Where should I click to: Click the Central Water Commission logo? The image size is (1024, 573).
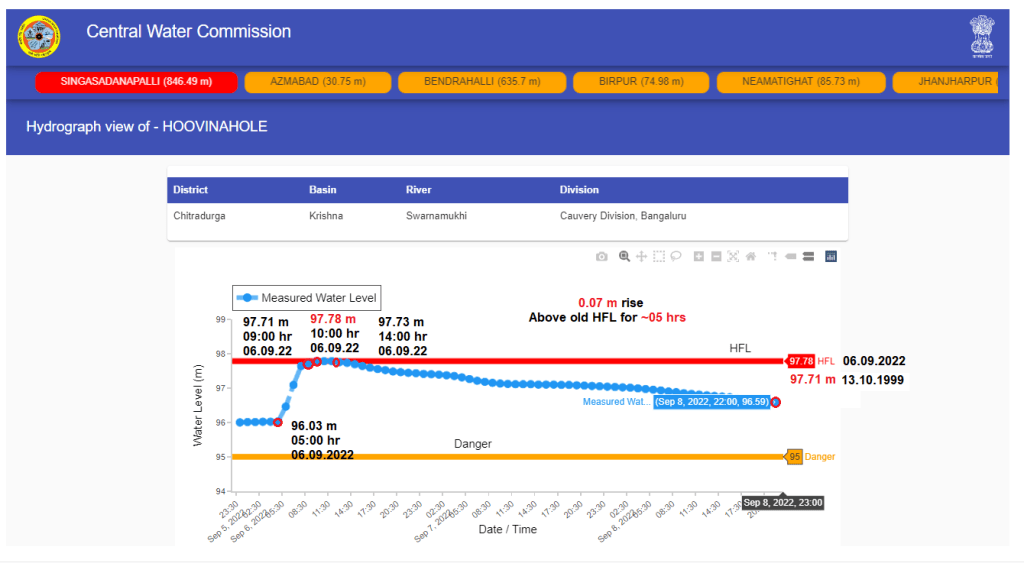[x=39, y=37]
